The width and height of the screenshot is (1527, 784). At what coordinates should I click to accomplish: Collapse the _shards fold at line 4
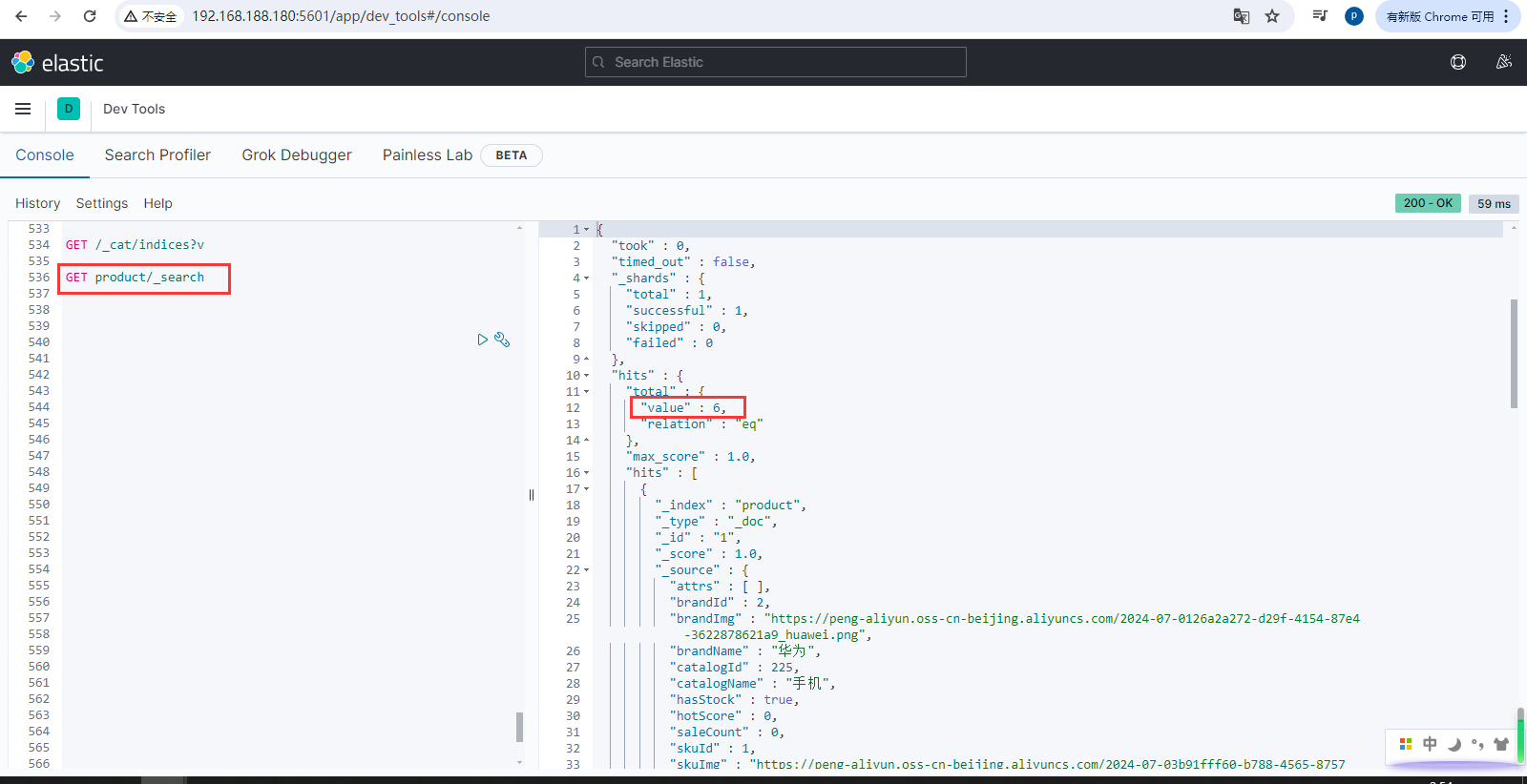[x=587, y=279]
